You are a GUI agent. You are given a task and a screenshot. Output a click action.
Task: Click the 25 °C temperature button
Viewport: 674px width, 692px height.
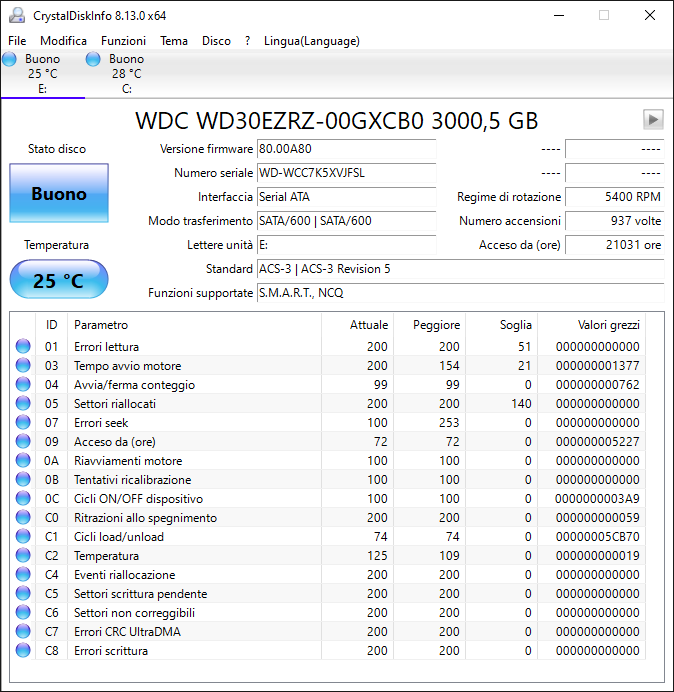click(59, 279)
